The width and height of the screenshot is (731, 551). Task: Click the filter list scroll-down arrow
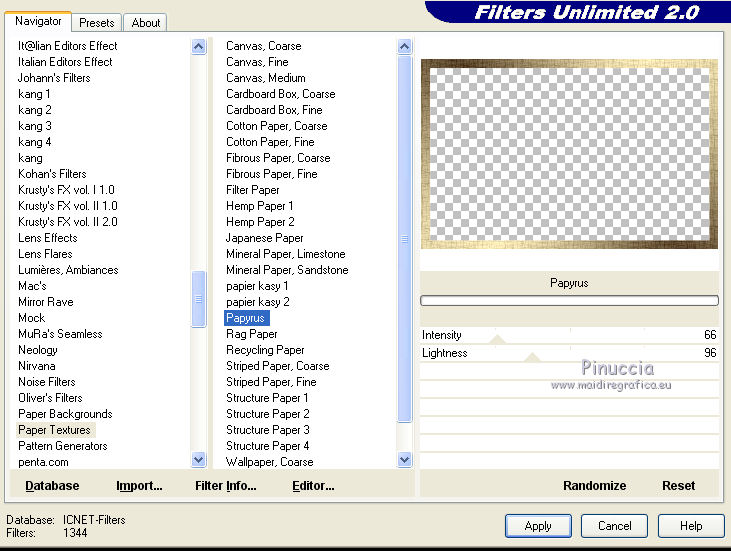point(405,460)
